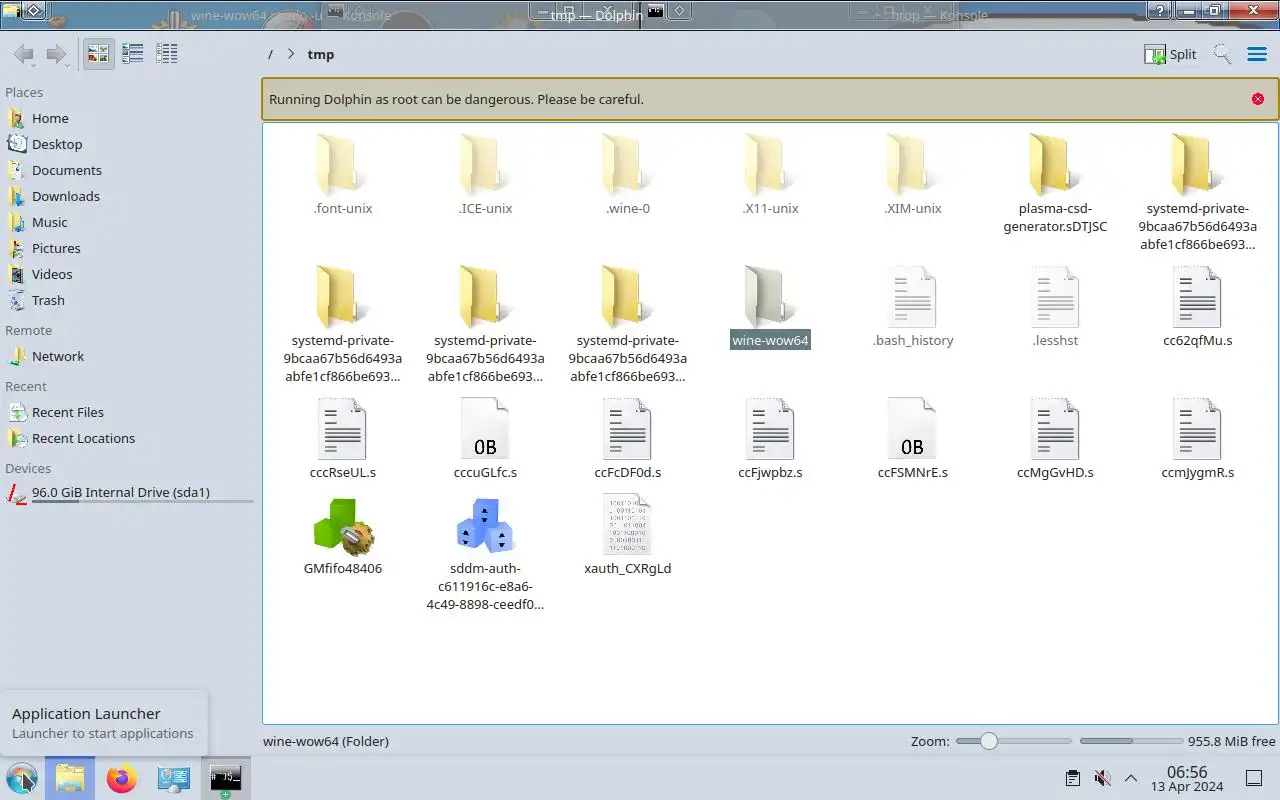This screenshot has height=800, width=1280.
Task: Click the Dolphin titlebar help button
Action: point(1159,11)
